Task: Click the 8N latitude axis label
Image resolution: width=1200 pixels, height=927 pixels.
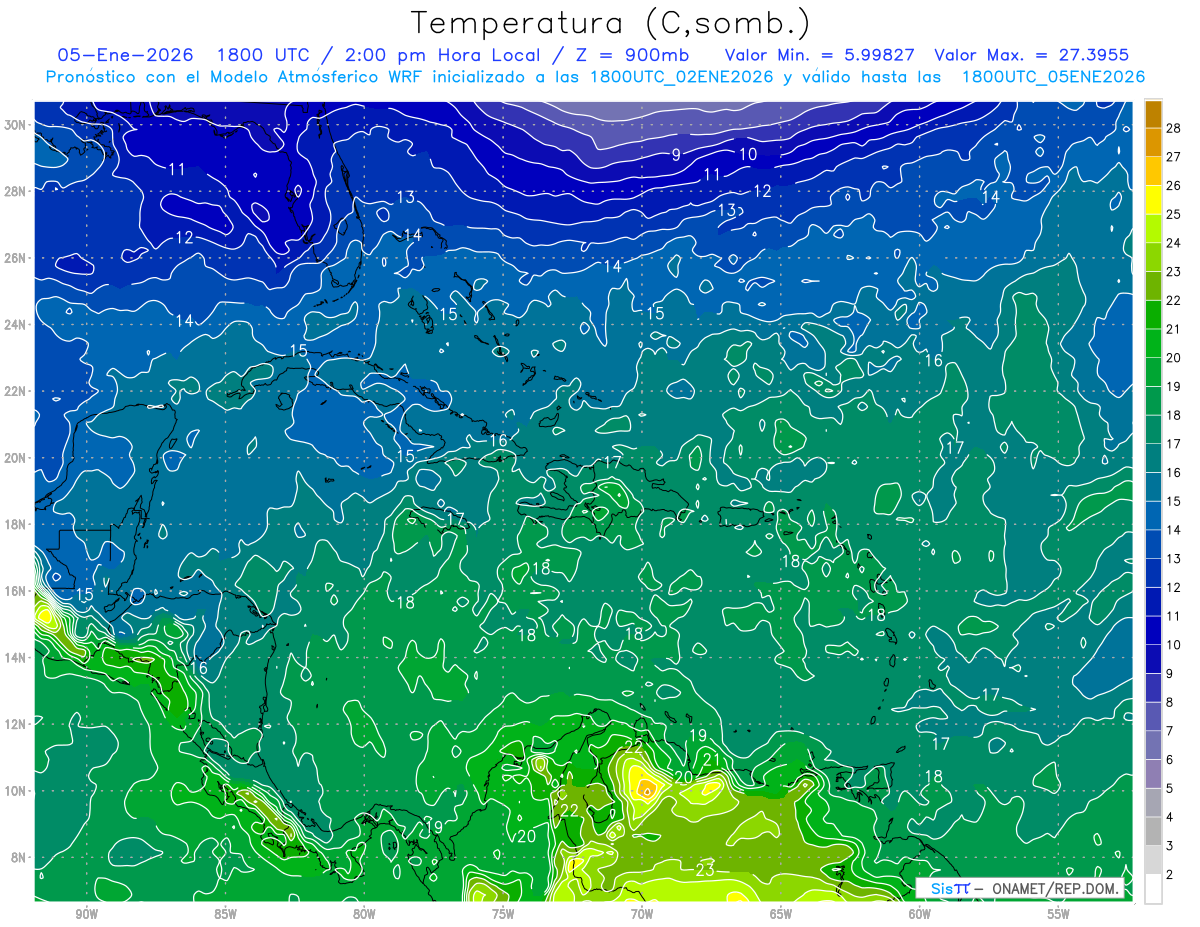Action: [x=19, y=857]
